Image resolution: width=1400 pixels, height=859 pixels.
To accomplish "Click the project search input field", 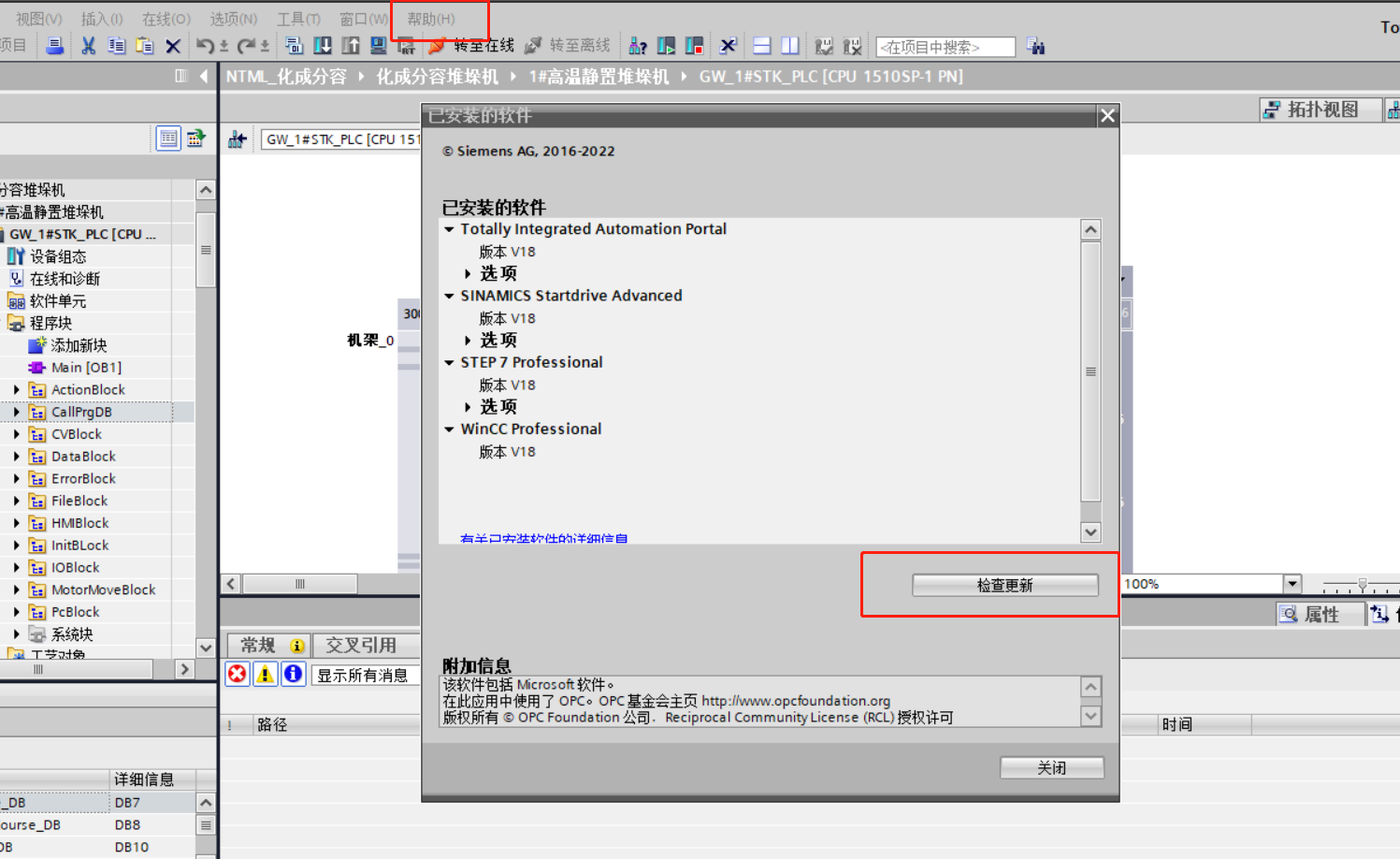I will pos(945,47).
